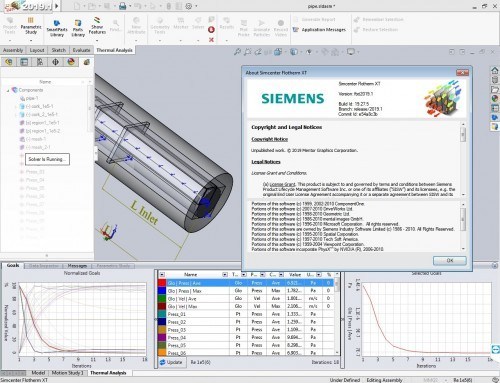Screen dimensions: 500x383
Task: Click the print icon in top toolbar
Action: point(123,6)
